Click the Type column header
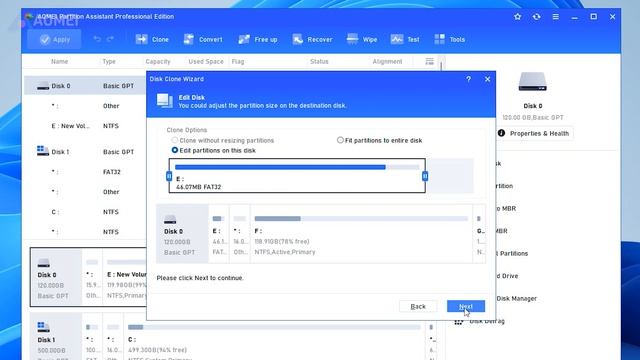Image resolution: width=640 pixels, height=360 pixels. tap(109, 62)
